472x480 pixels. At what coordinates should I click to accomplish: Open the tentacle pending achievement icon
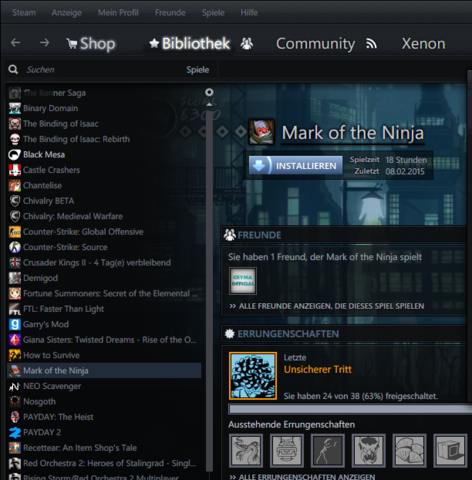[246, 450]
